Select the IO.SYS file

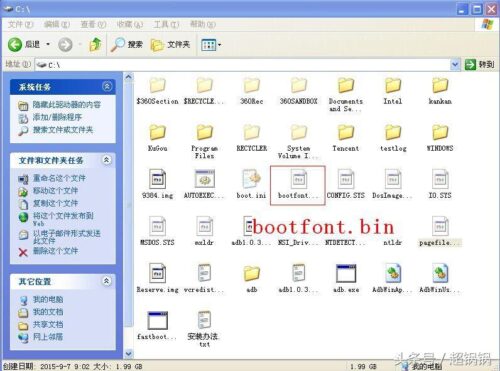(x=440, y=184)
